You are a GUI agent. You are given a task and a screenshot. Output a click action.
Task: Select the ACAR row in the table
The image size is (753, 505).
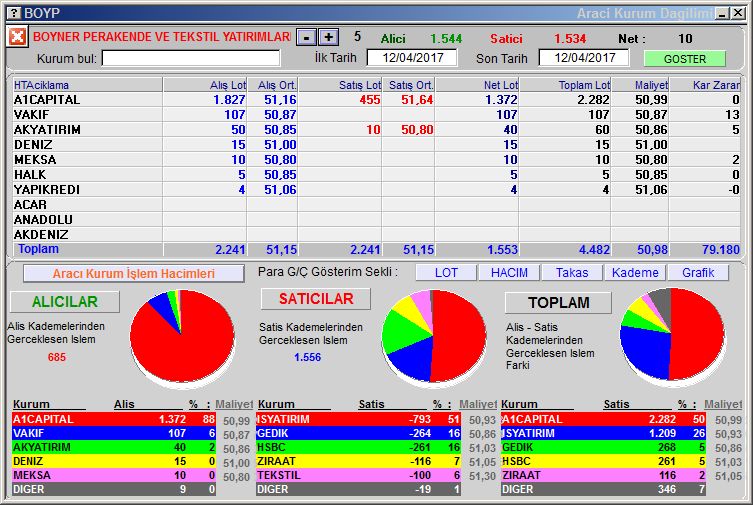pyautogui.click(x=376, y=204)
